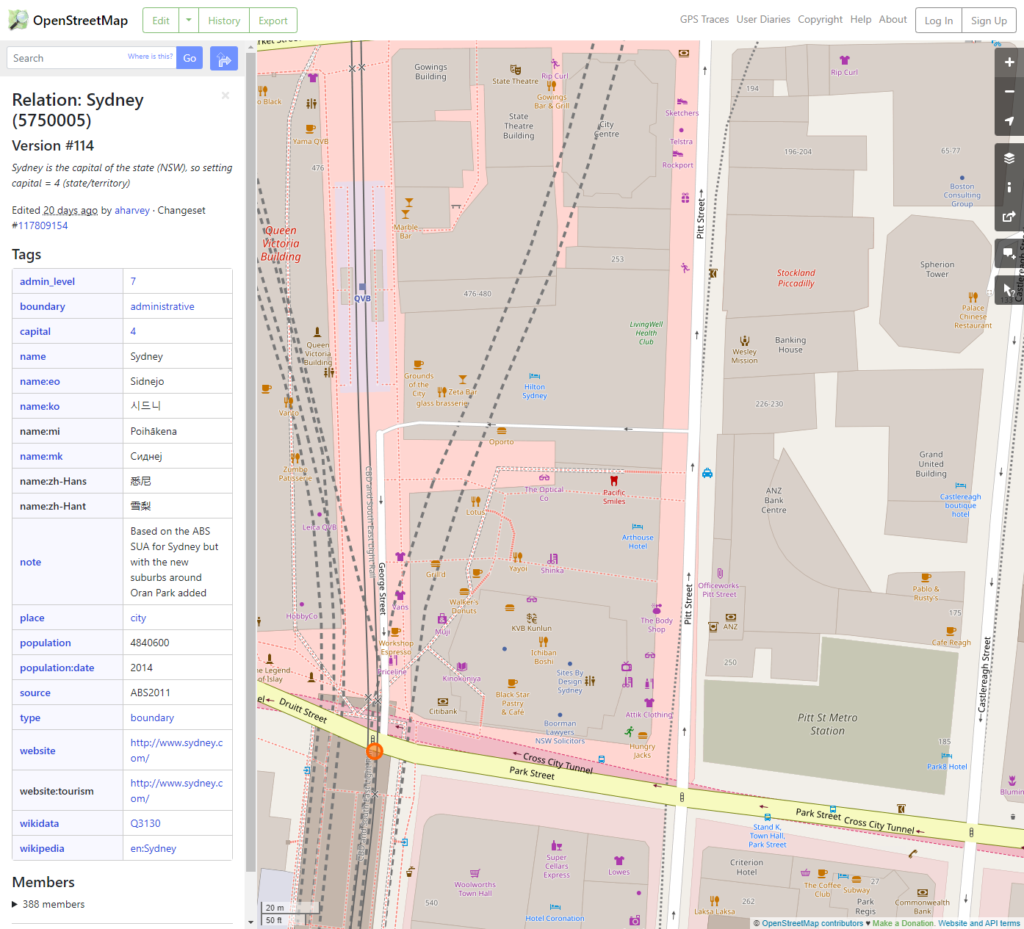Click into the Search input field

pyautogui.click(x=91, y=58)
